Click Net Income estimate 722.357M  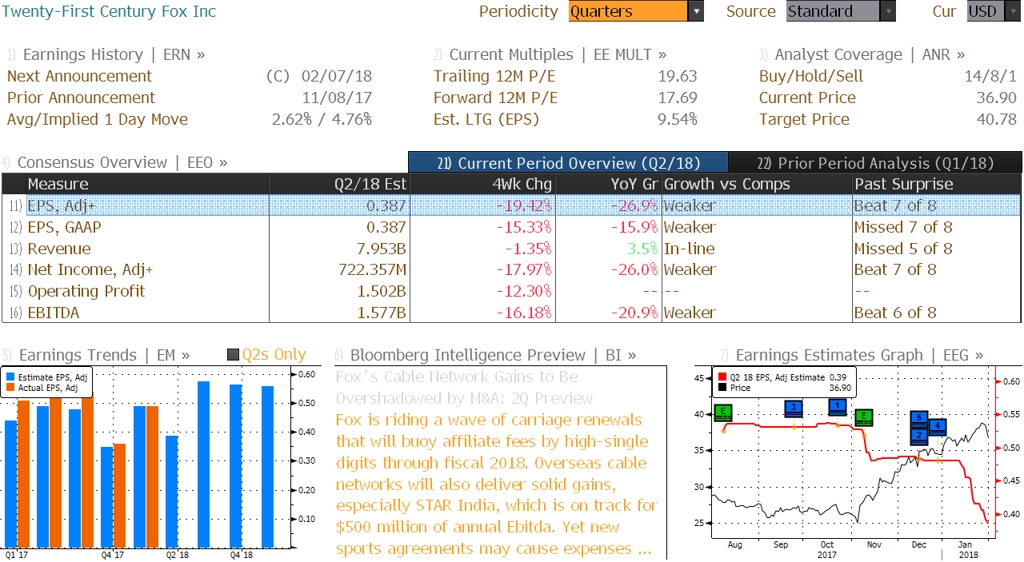coord(372,270)
